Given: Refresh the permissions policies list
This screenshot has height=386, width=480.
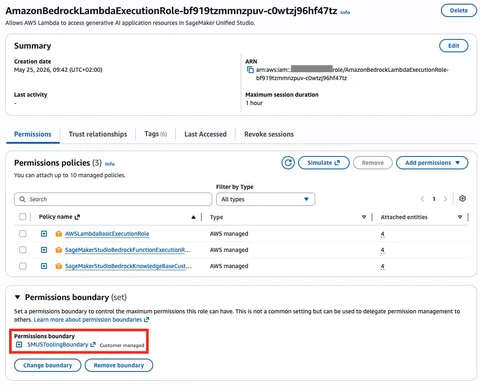Looking at the screenshot, I should coord(288,163).
